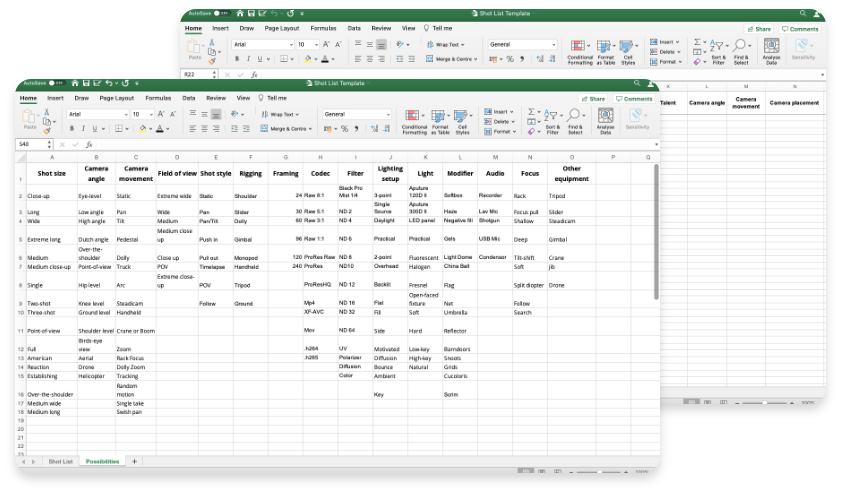Click Tell me search in front window

[273, 98]
